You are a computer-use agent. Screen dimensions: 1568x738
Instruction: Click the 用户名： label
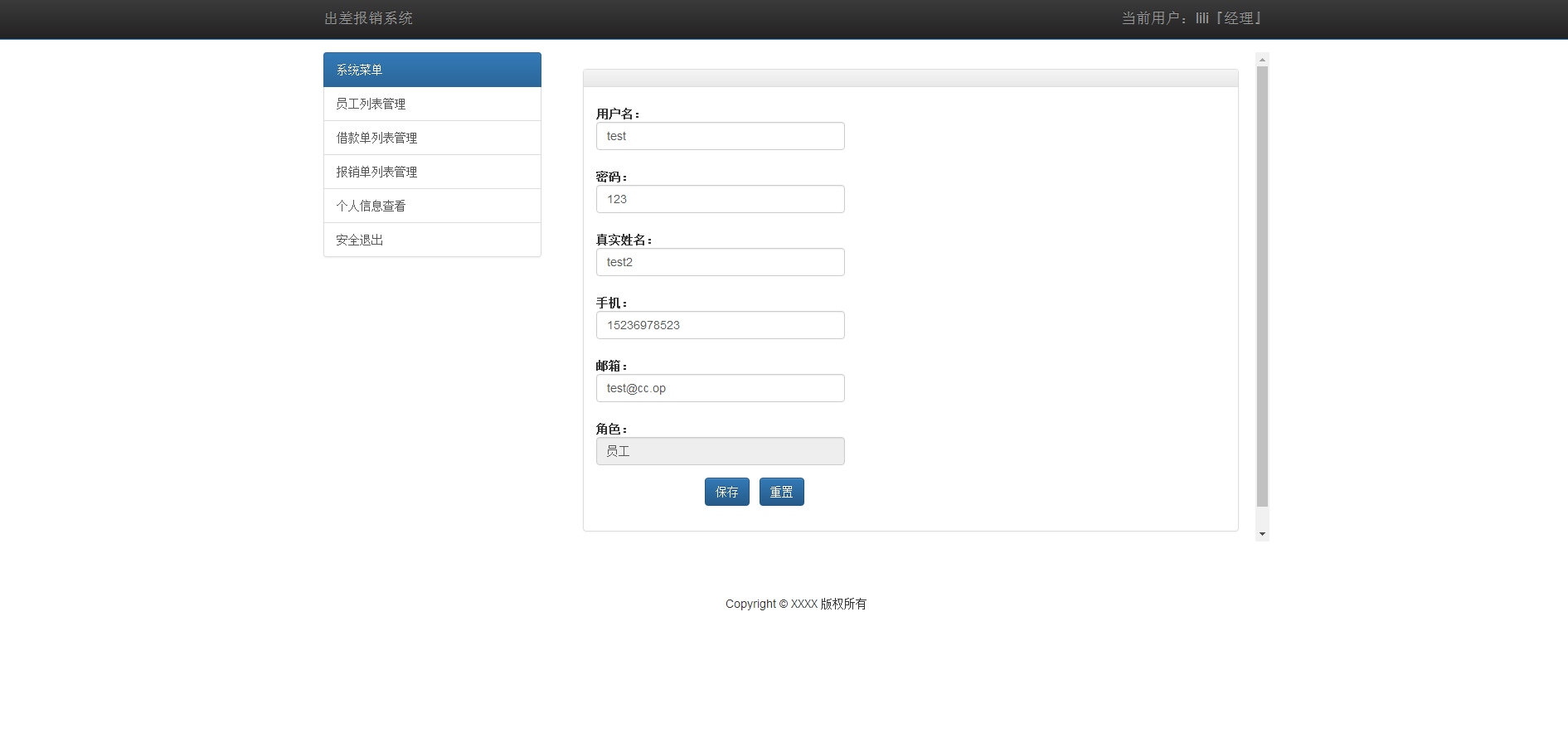[618, 114]
